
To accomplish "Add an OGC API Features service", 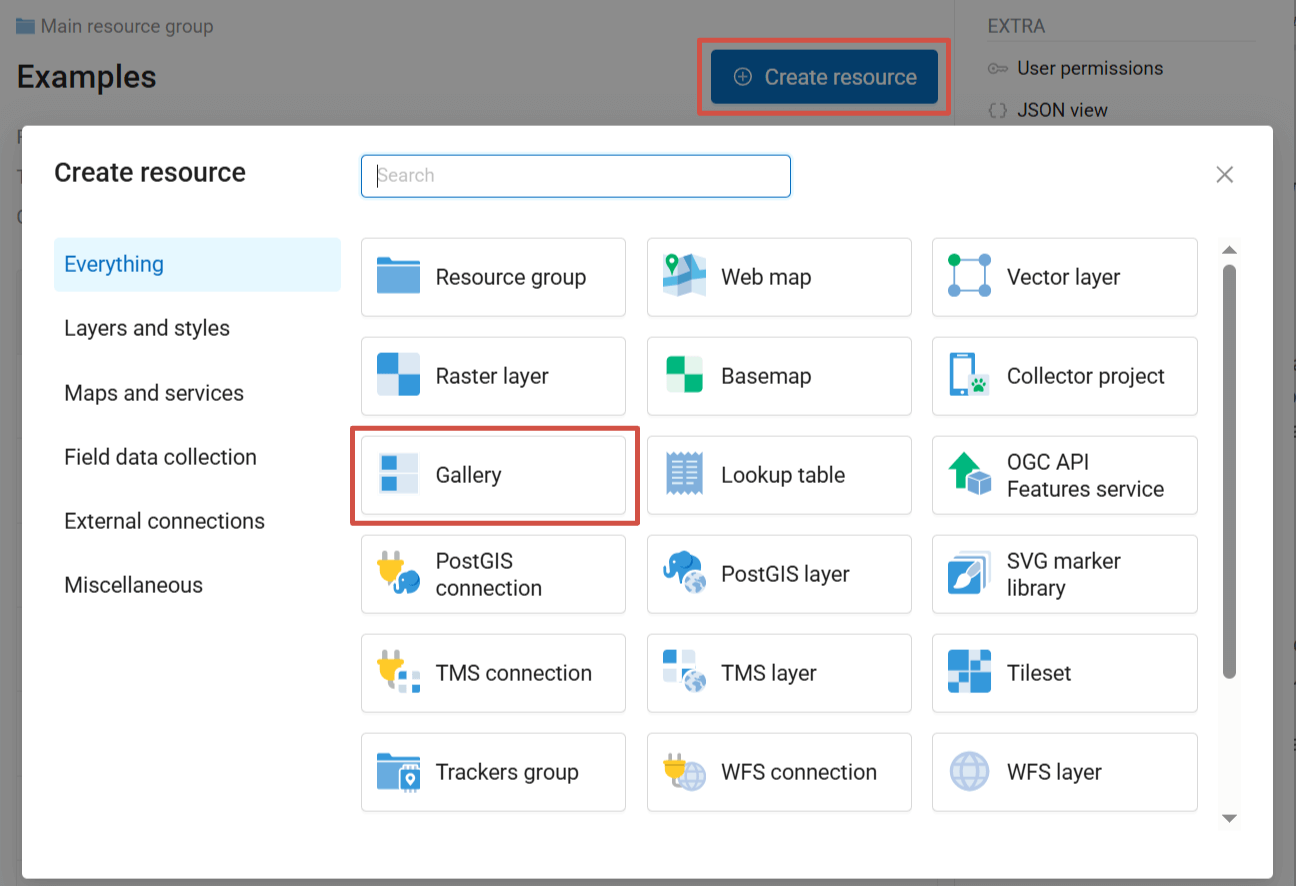I will pyautogui.click(x=1064, y=475).
